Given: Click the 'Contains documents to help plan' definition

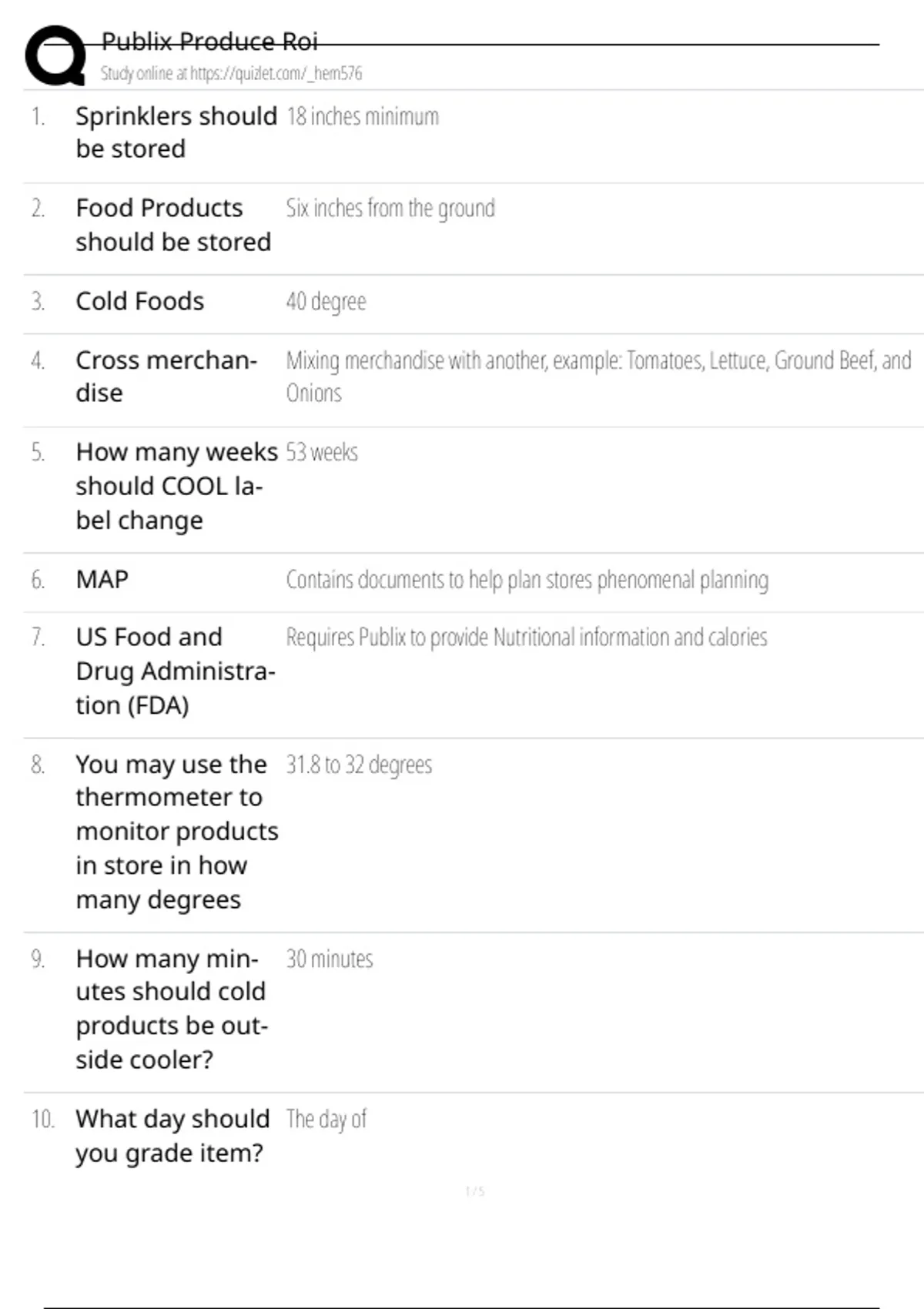Looking at the screenshot, I should click(x=527, y=580).
